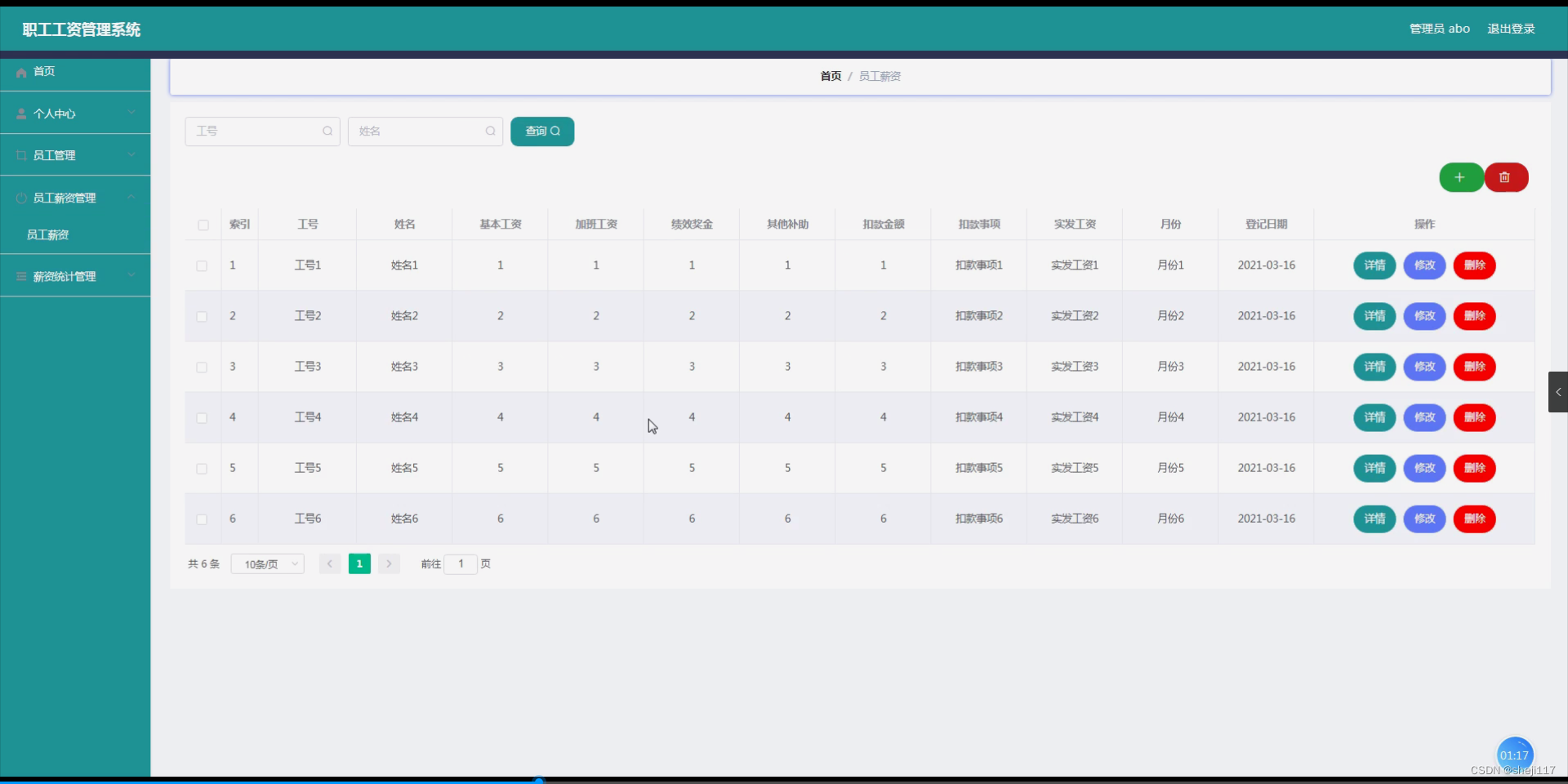This screenshot has height=784, width=1568.
Task: Open 员工管理 in the sidebar
Action: point(75,155)
